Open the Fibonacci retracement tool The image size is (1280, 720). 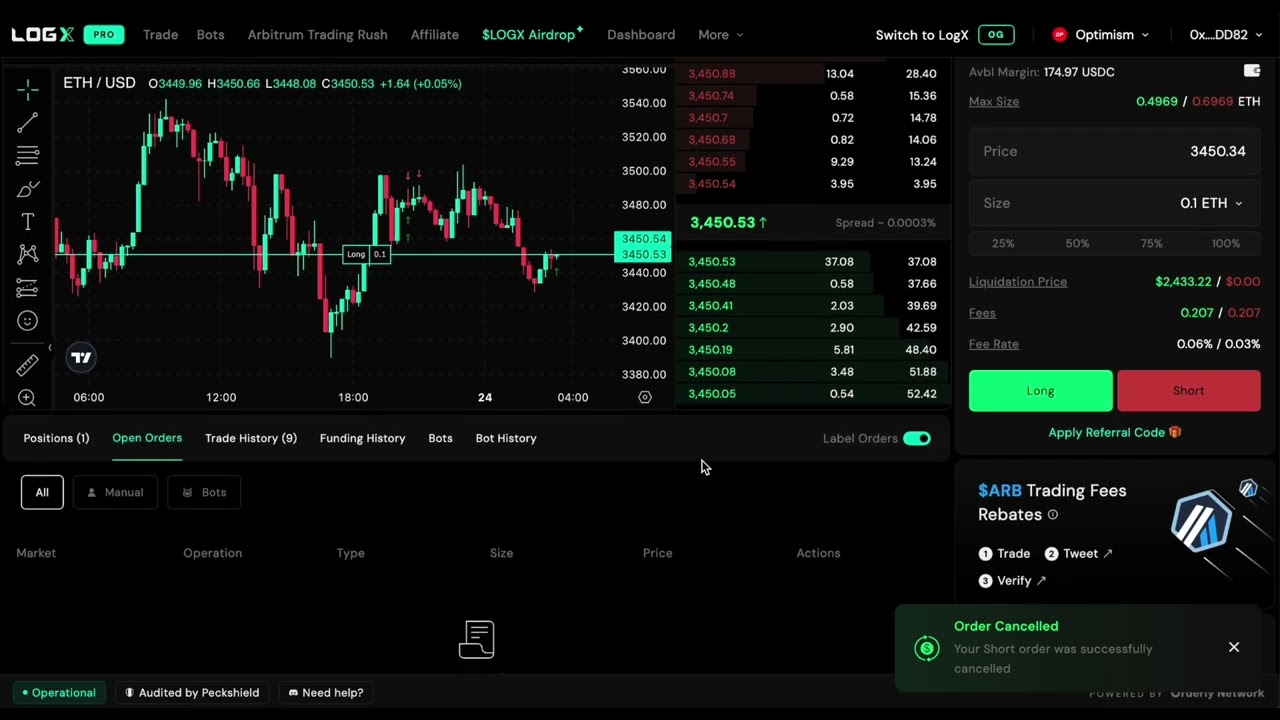point(27,156)
